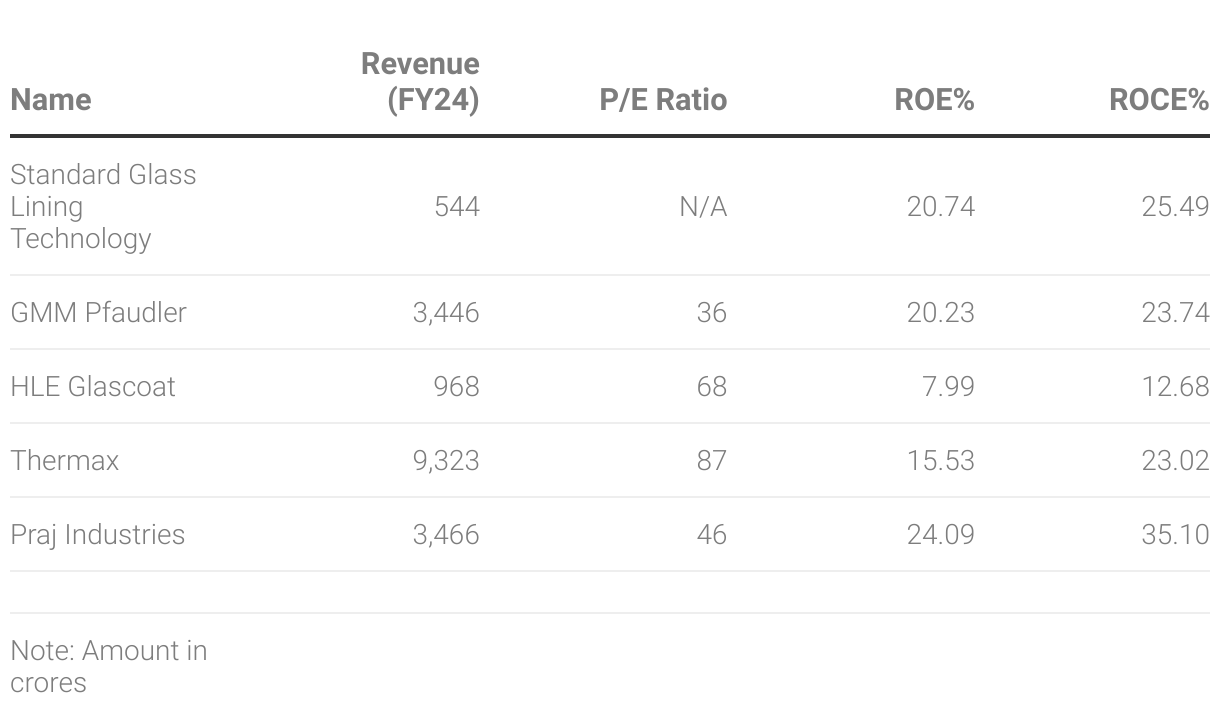
Task: Select the ROCE% column header
Action: (1158, 100)
